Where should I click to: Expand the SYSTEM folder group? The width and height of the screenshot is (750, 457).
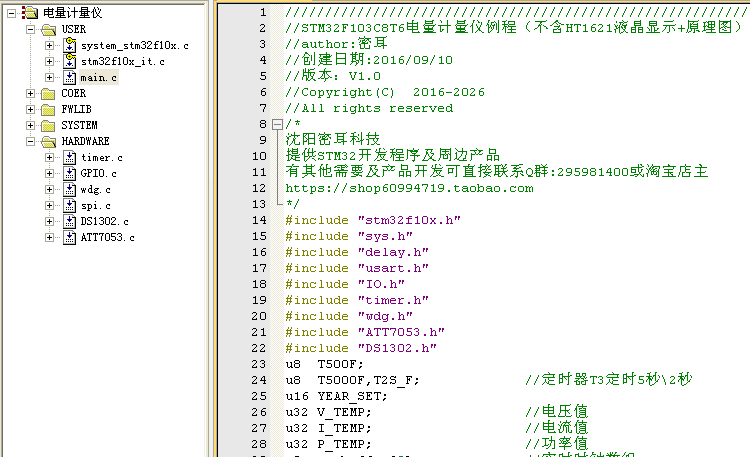(x=31, y=125)
